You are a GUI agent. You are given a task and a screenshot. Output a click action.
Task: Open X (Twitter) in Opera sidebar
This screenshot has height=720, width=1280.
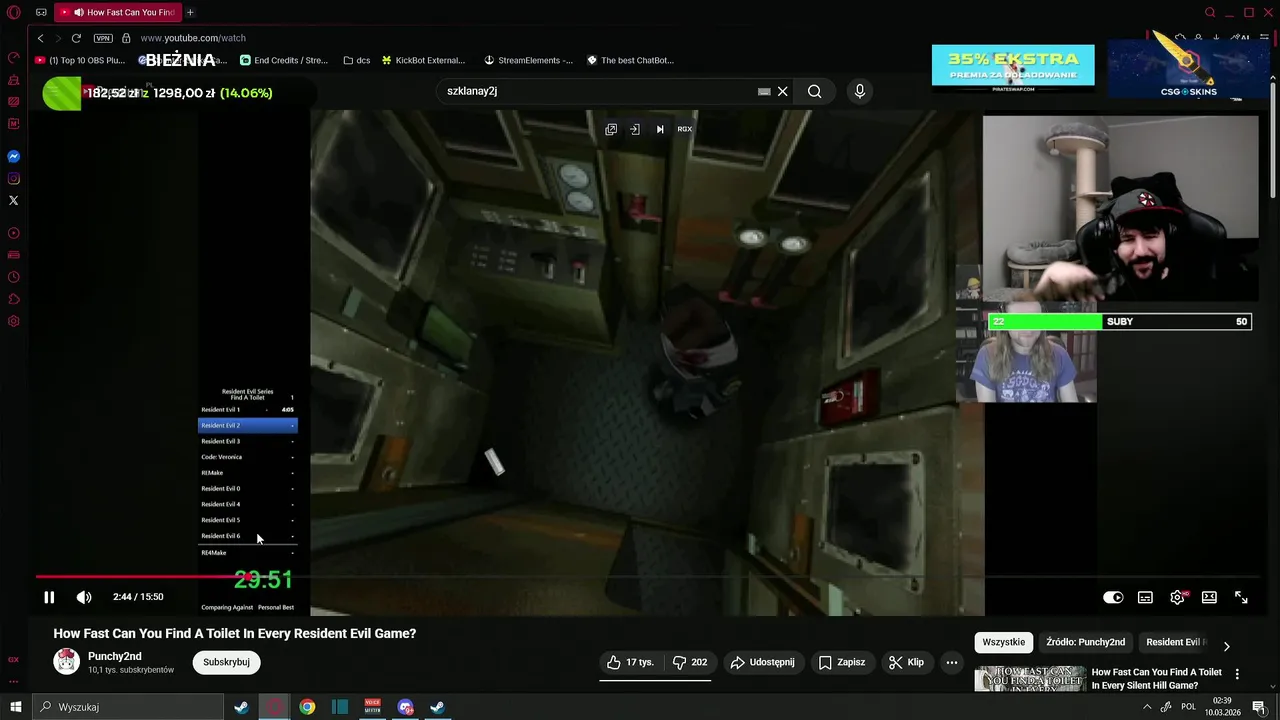click(14, 201)
